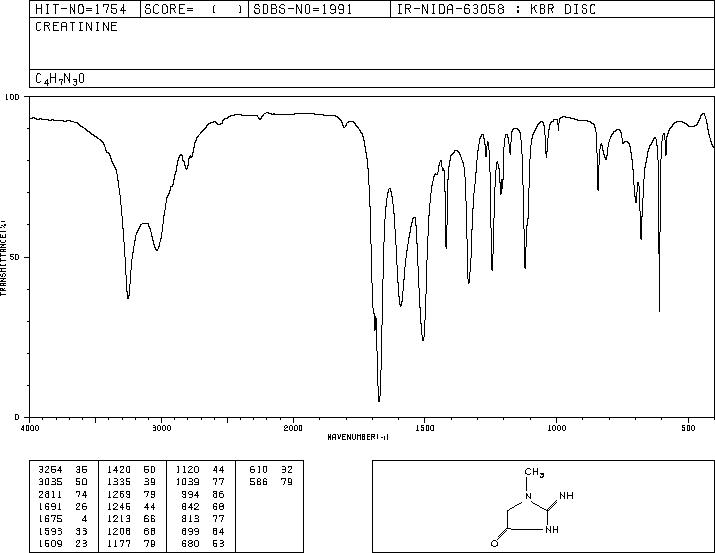
Task: Click the 1675 peak table entry
Action: (x=51, y=519)
